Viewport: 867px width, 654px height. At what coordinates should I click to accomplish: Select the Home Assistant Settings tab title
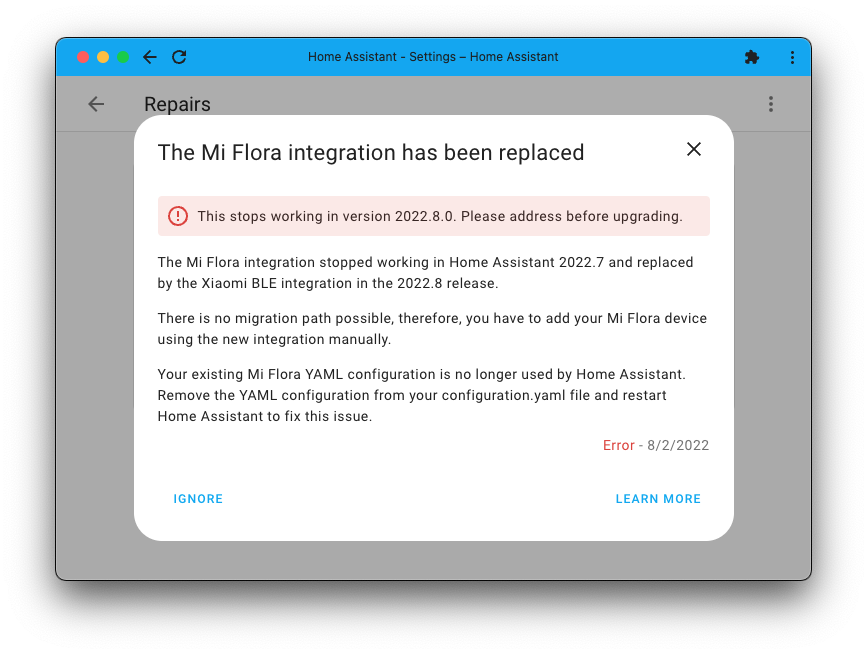coord(434,57)
